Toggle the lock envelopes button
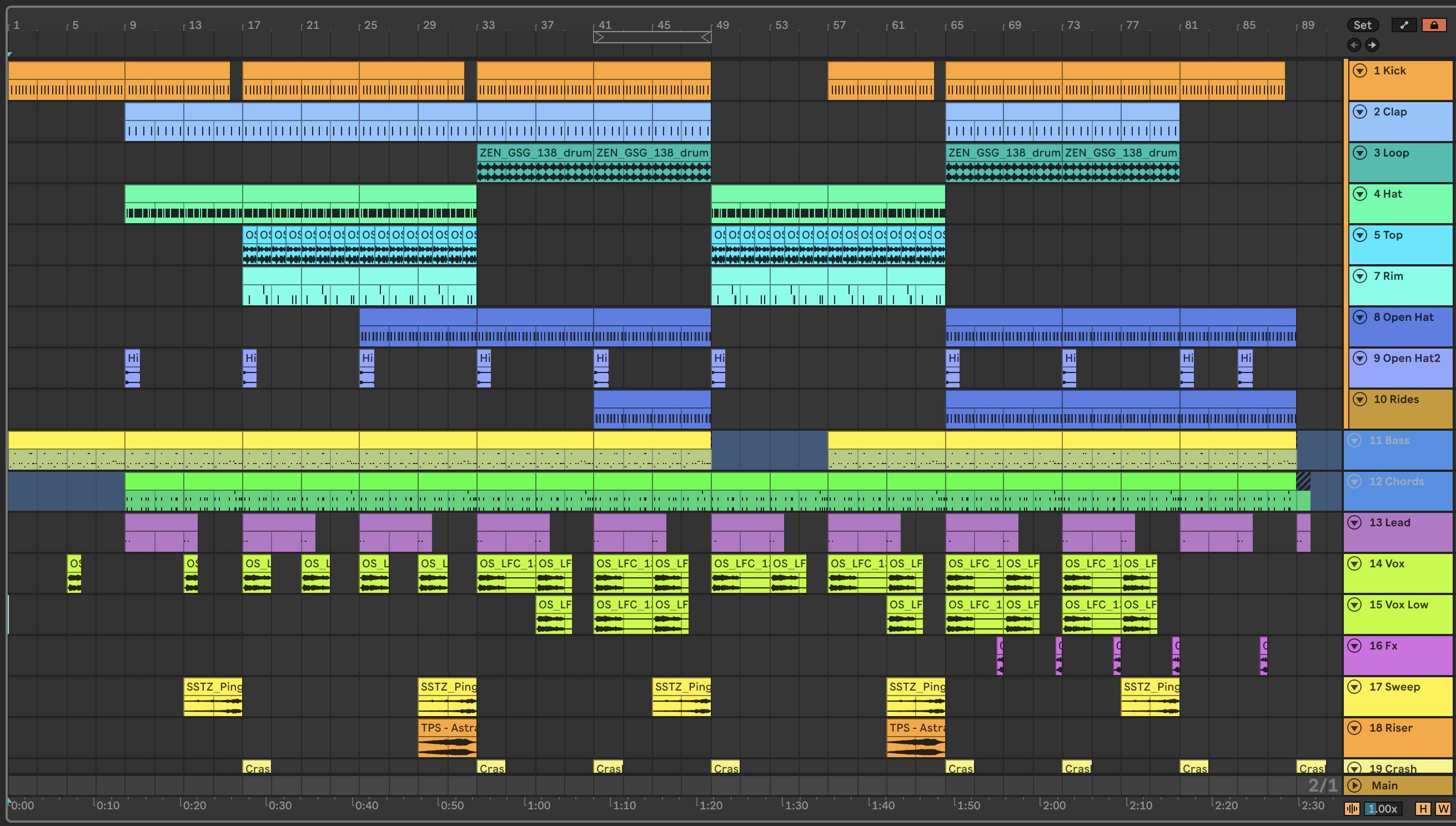The width and height of the screenshot is (1456, 826). click(x=1434, y=25)
